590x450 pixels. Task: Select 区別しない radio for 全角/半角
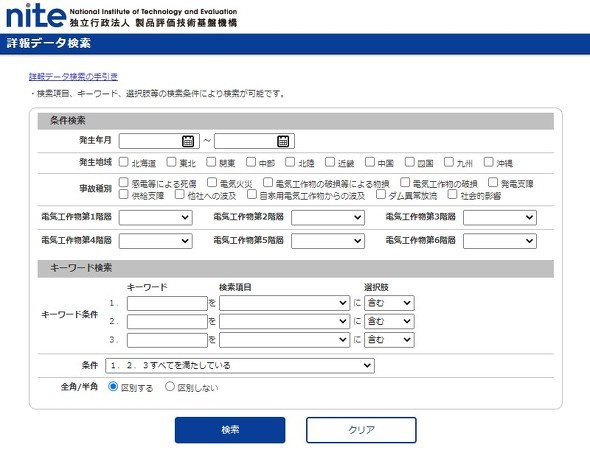click(170, 386)
